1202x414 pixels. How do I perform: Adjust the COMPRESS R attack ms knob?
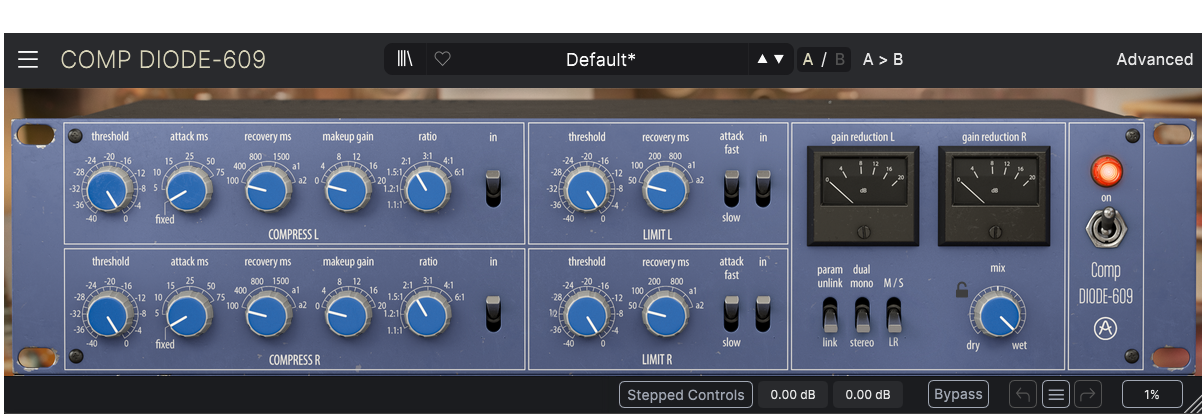coord(186,314)
